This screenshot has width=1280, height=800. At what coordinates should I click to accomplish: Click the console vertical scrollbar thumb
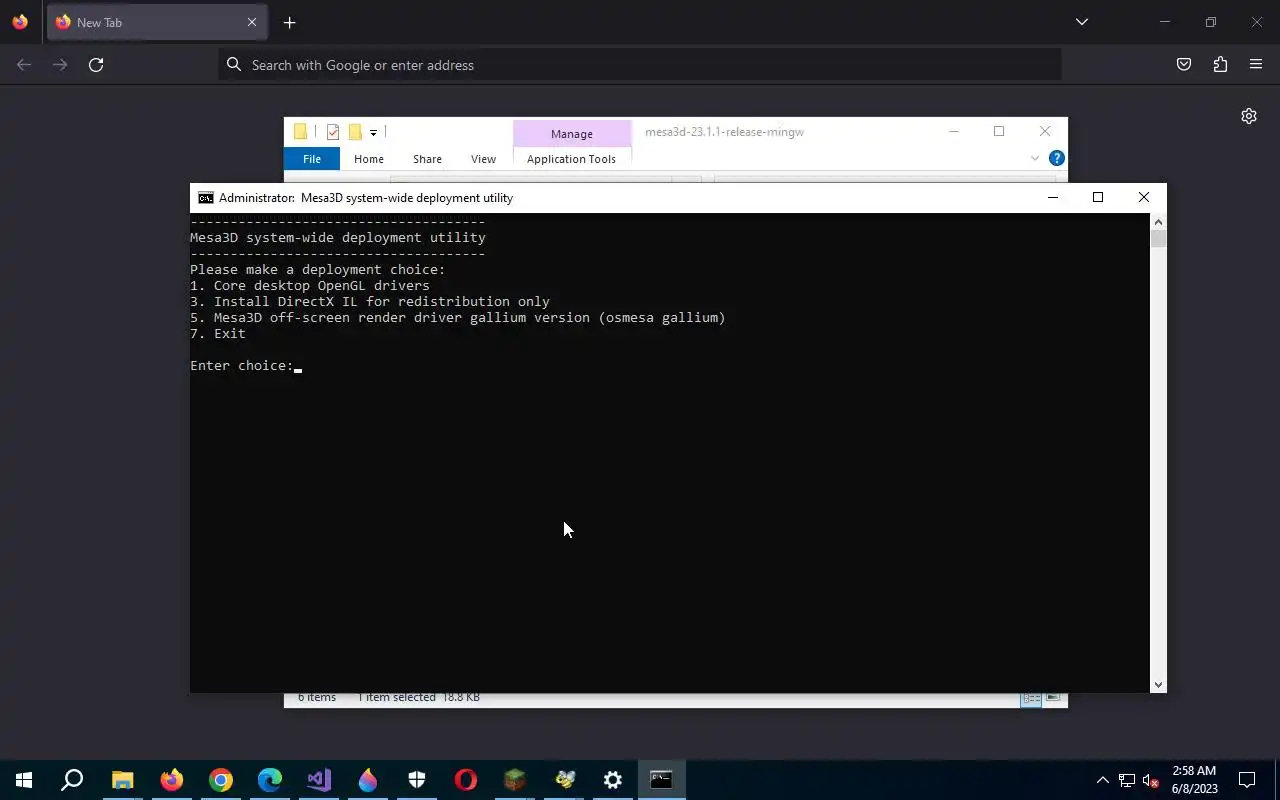(x=1158, y=238)
